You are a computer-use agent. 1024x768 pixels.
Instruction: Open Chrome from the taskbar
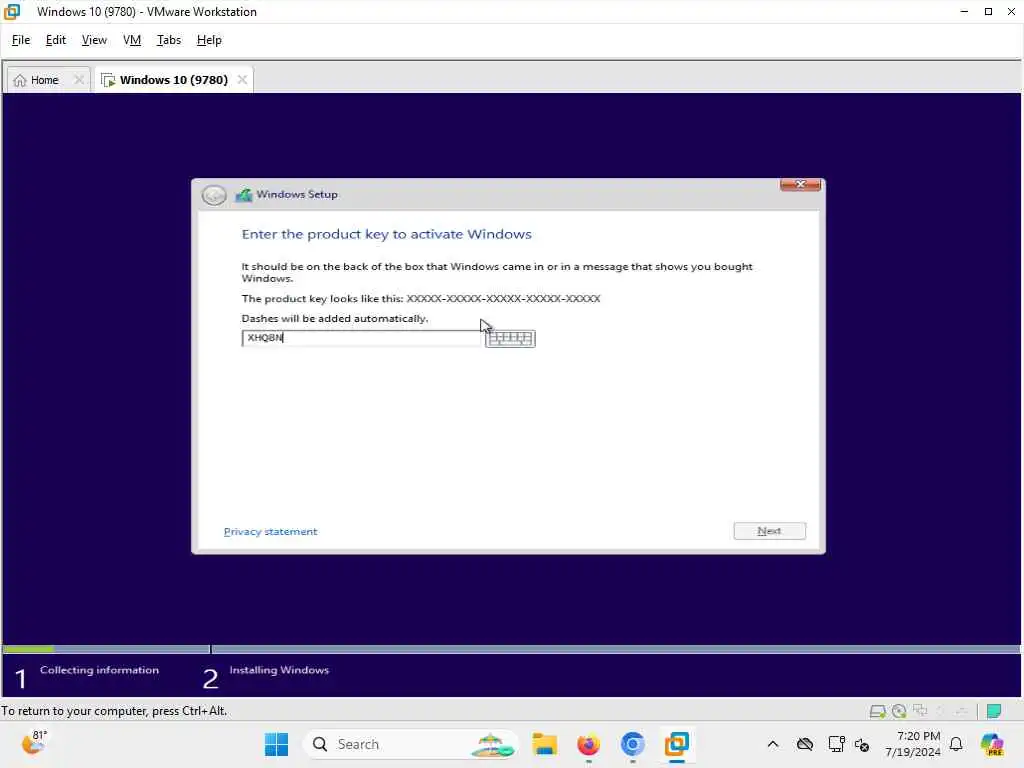tap(632, 744)
